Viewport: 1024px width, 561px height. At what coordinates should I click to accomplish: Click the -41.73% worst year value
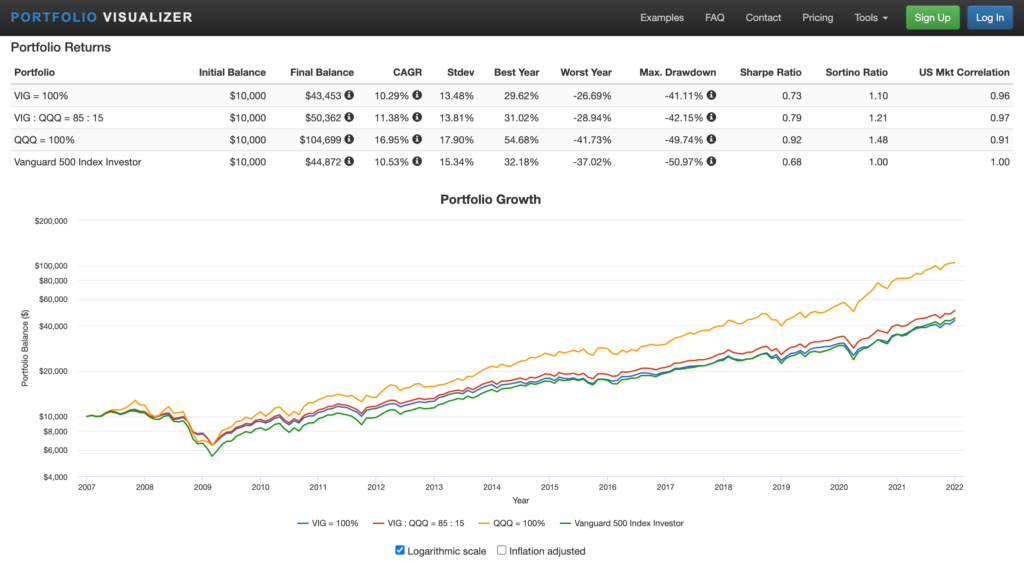(592, 140)
